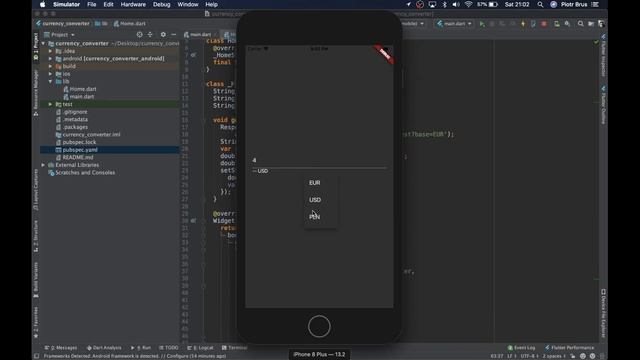This screenshot has height=360, width=640.
Task: Open the USD currency dropdown in the app
Action: tap(260, 171)
